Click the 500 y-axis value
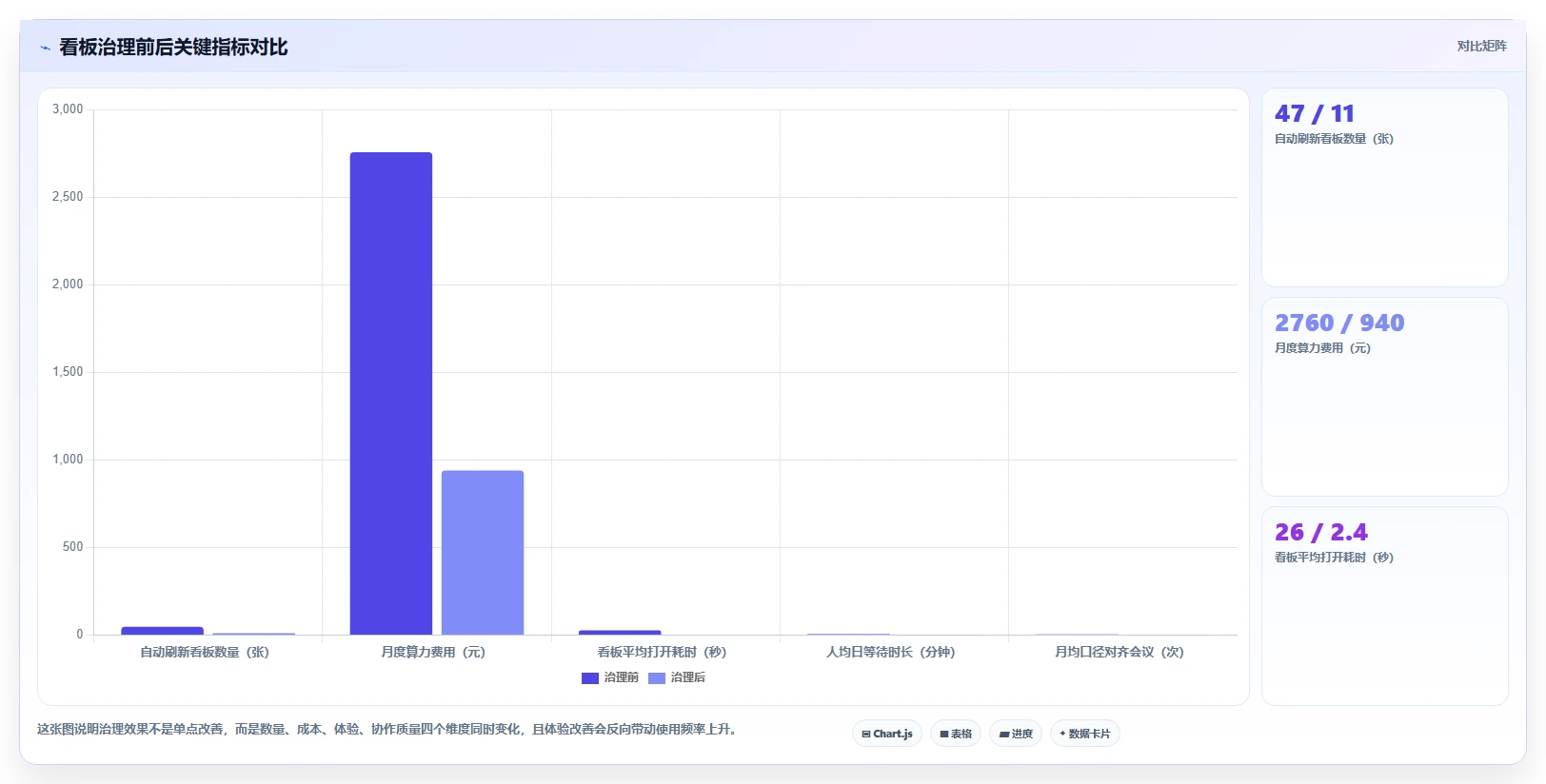 pos(73,547)
